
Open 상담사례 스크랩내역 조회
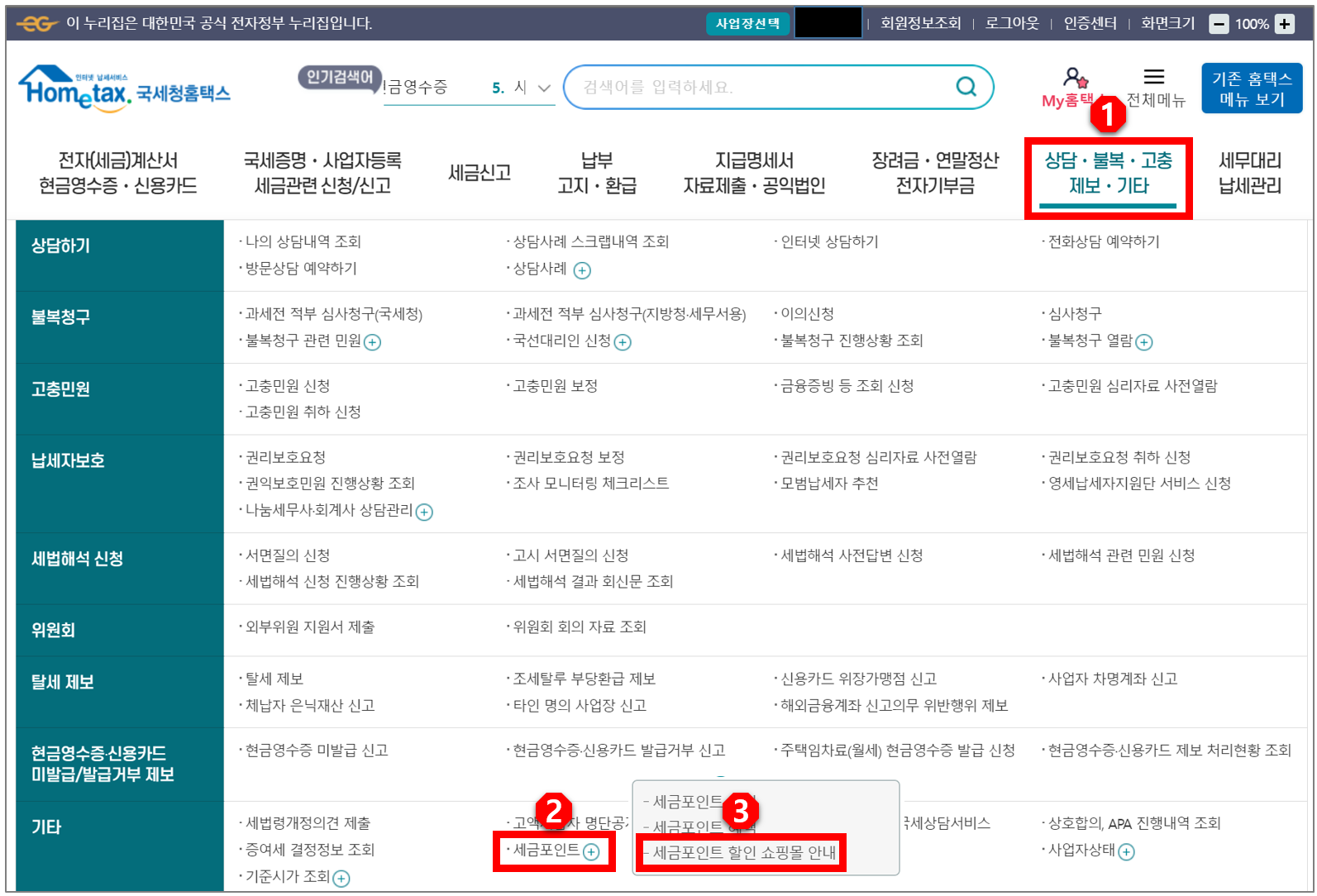(591, 242)
